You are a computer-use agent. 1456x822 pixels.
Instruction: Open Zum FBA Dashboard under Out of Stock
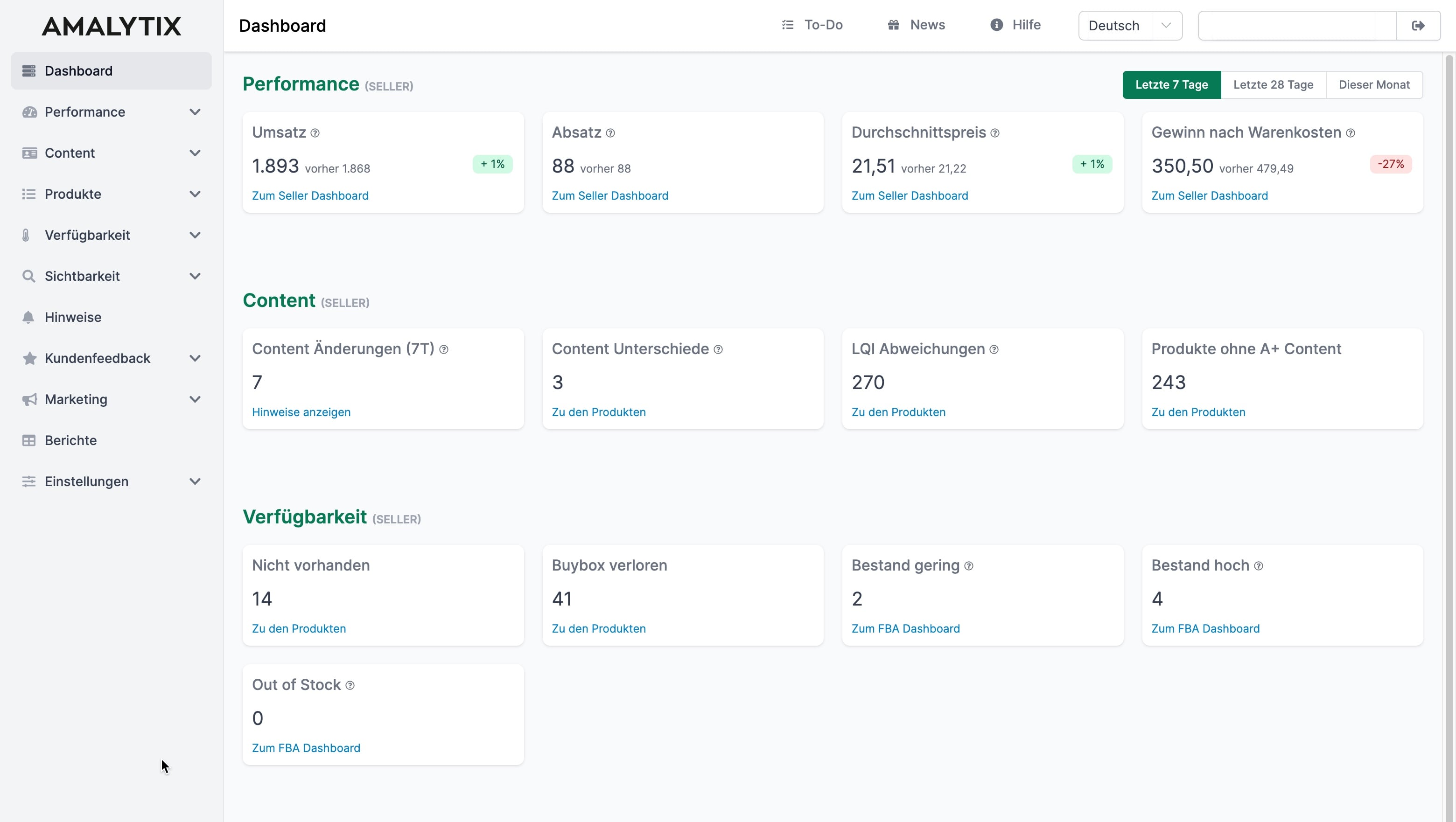pyautogui.click(x=306, y=747)
